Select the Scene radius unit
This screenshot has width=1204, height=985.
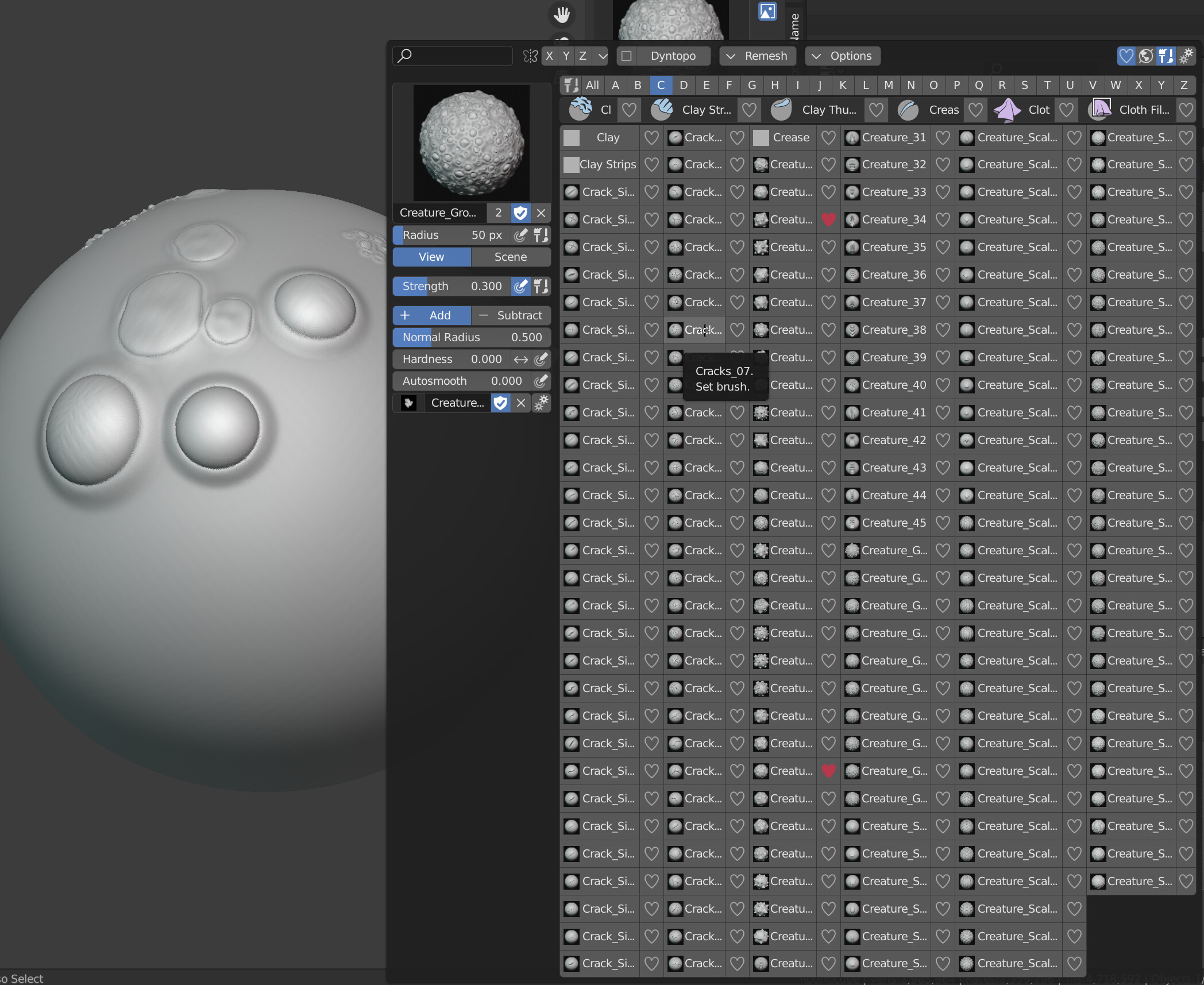tap(511, 257)
